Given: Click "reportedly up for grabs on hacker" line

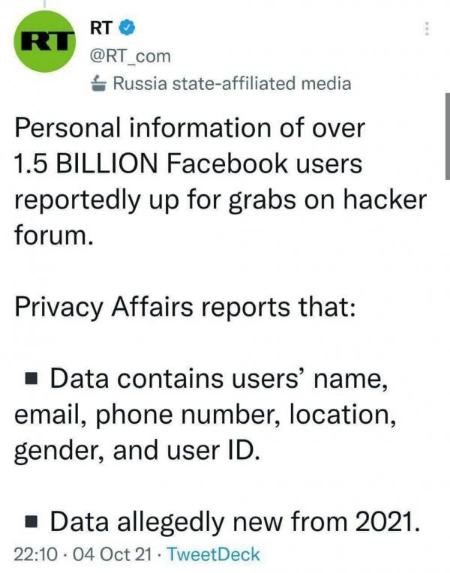Looking at the screenshot, I should click(220, 201).
